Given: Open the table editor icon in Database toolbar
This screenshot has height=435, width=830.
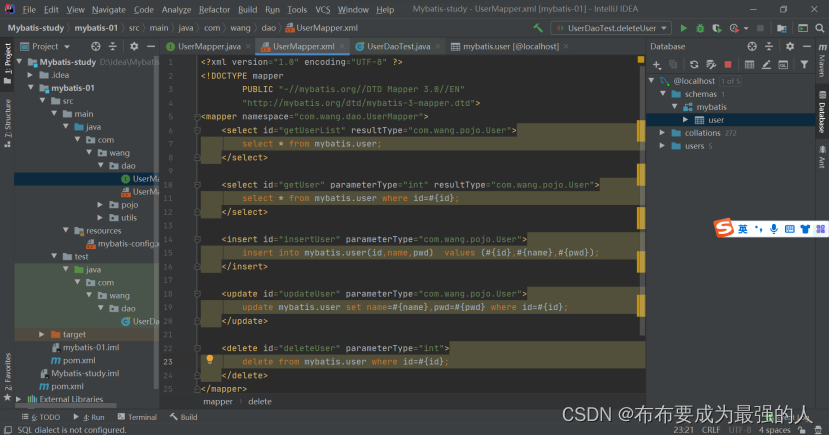Looking at the screenshot, I should [x=749, y=65].
